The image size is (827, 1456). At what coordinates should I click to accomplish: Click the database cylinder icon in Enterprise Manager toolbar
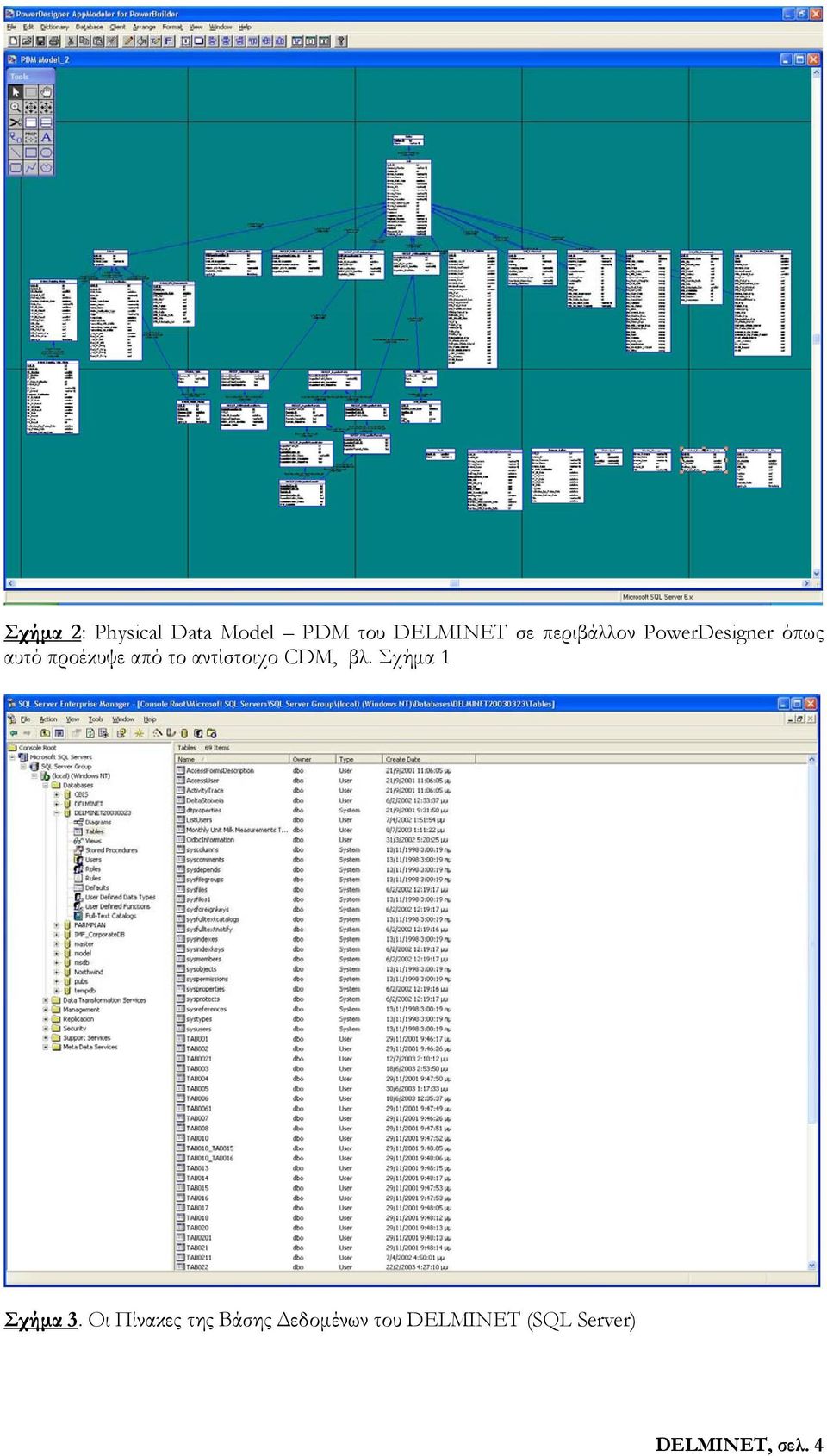184,733
